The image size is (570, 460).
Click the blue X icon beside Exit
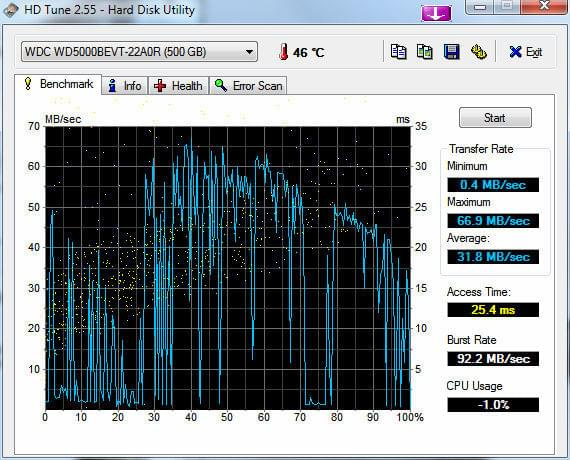[x=515, y=52]
